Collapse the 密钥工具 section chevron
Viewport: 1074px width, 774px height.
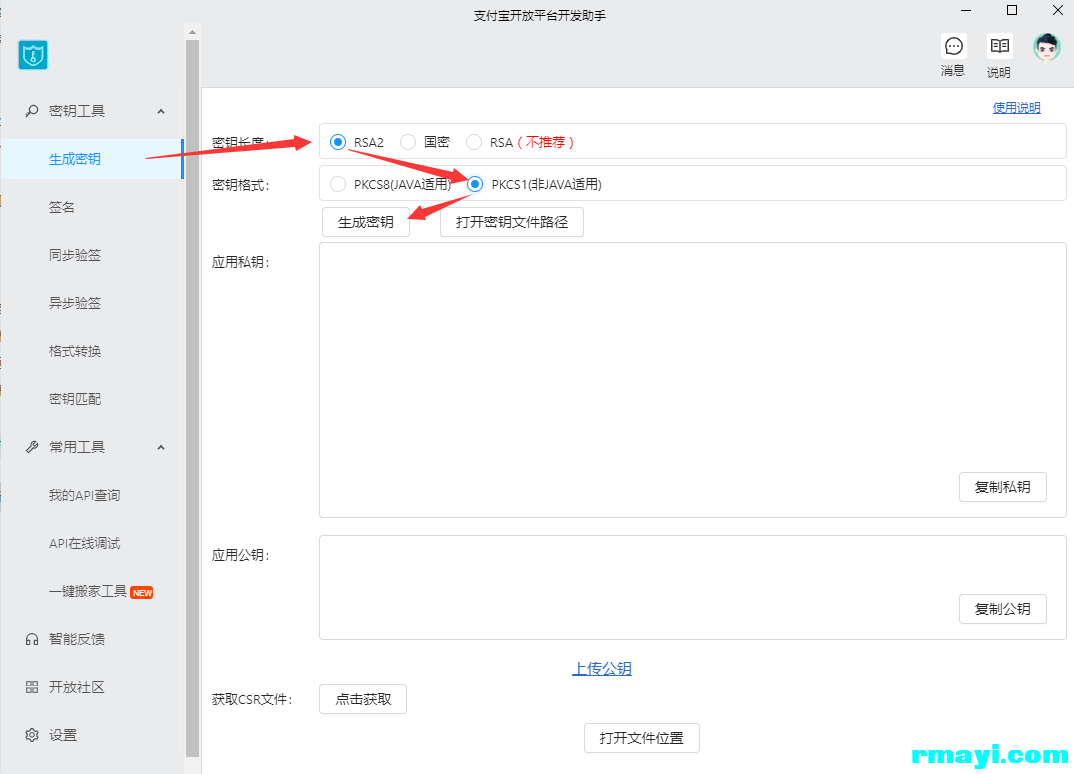161,111
